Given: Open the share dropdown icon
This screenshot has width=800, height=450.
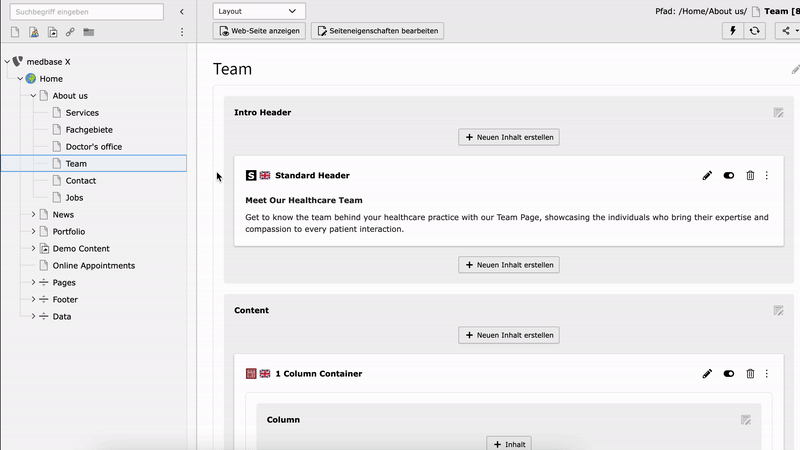Looking at the screenshot, I should coord(788,31).
